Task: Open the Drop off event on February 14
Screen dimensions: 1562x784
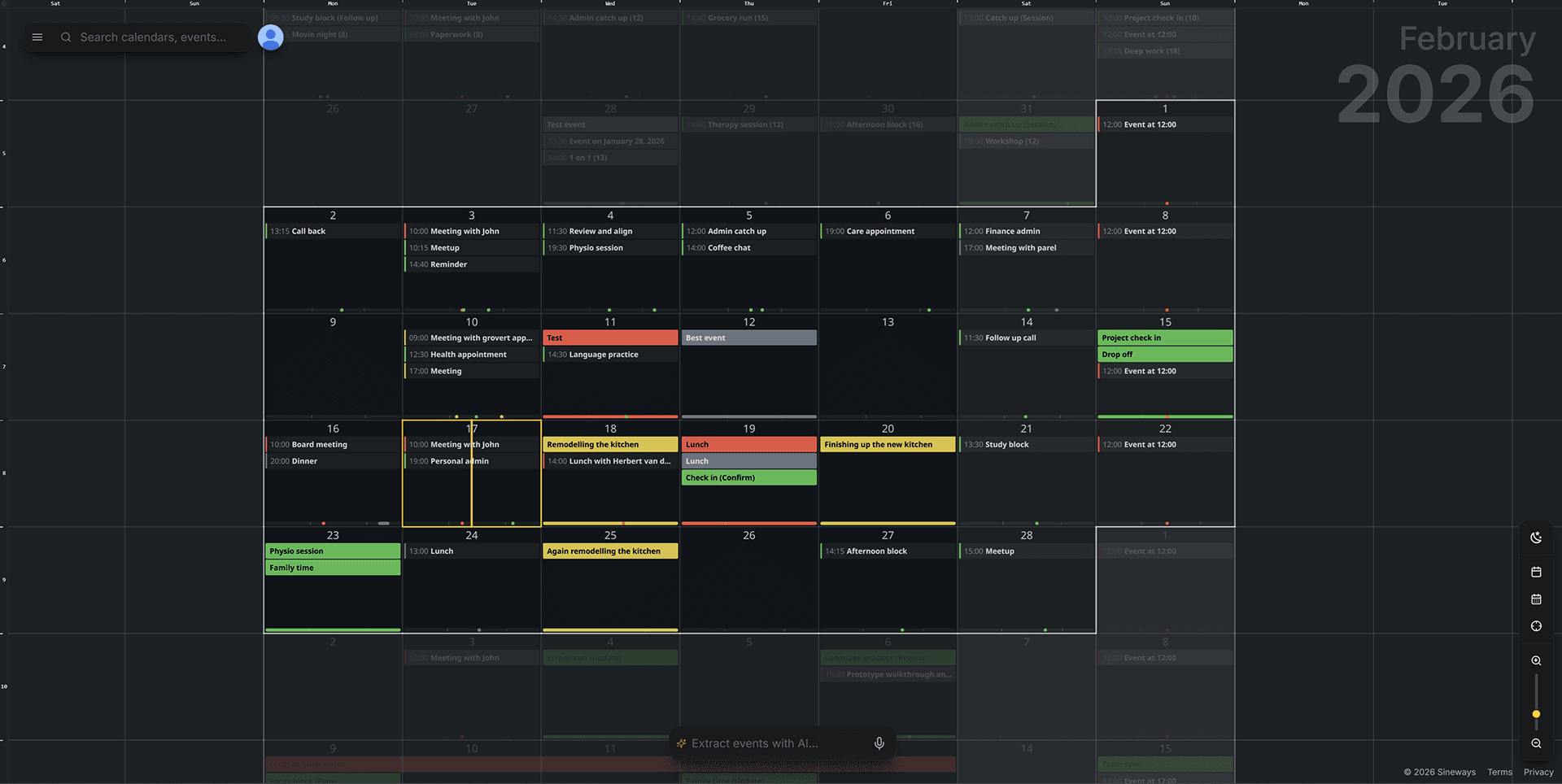Action: click(x=1164, y=354)
